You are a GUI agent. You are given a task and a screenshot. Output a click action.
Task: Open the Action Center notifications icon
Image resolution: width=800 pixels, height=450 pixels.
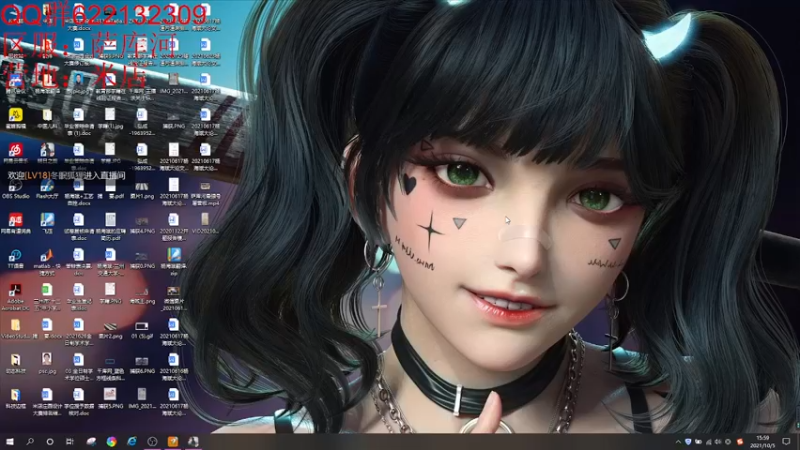tap(786, 442)
